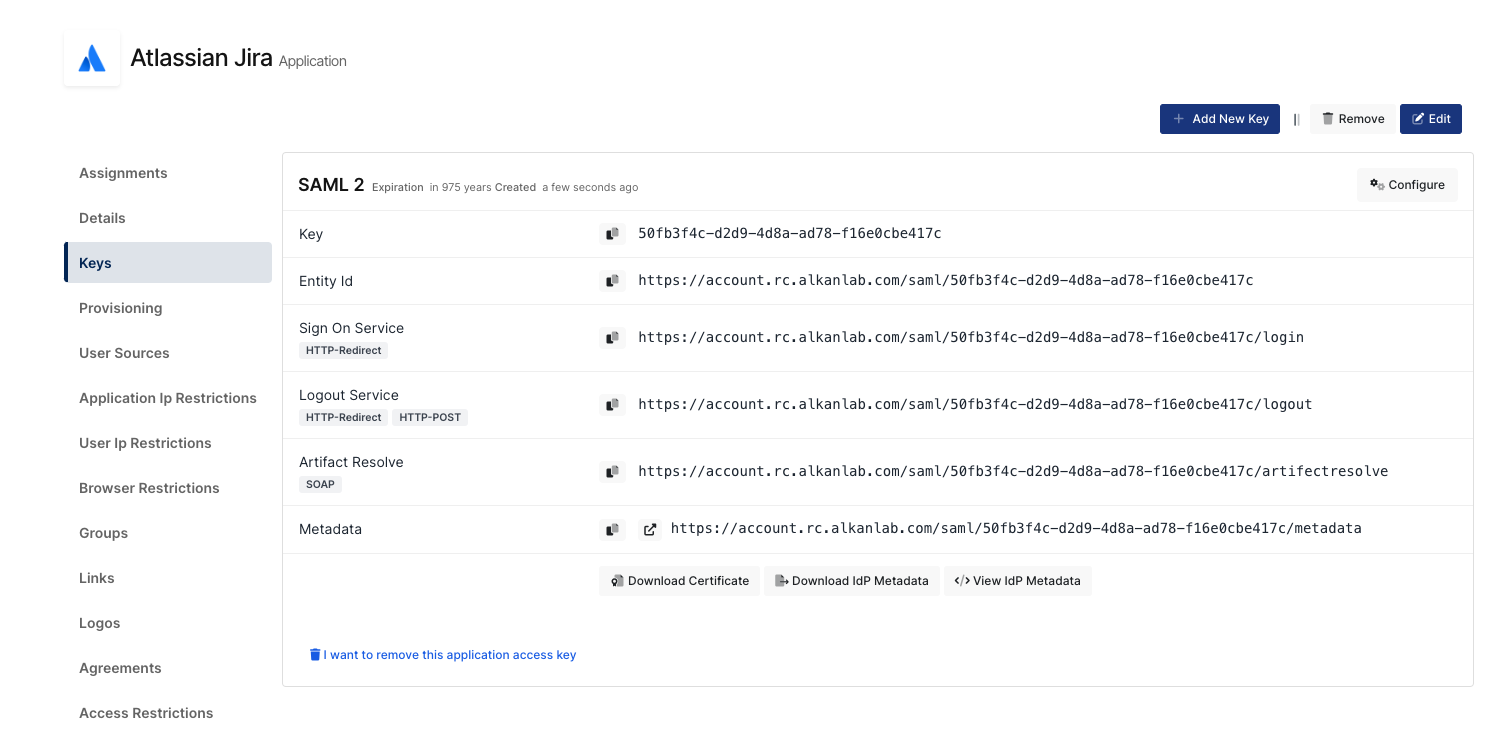Switch to the Assignments section
Image resolution: width=1494 pixels, height=739 pixels.
[123, 173]
